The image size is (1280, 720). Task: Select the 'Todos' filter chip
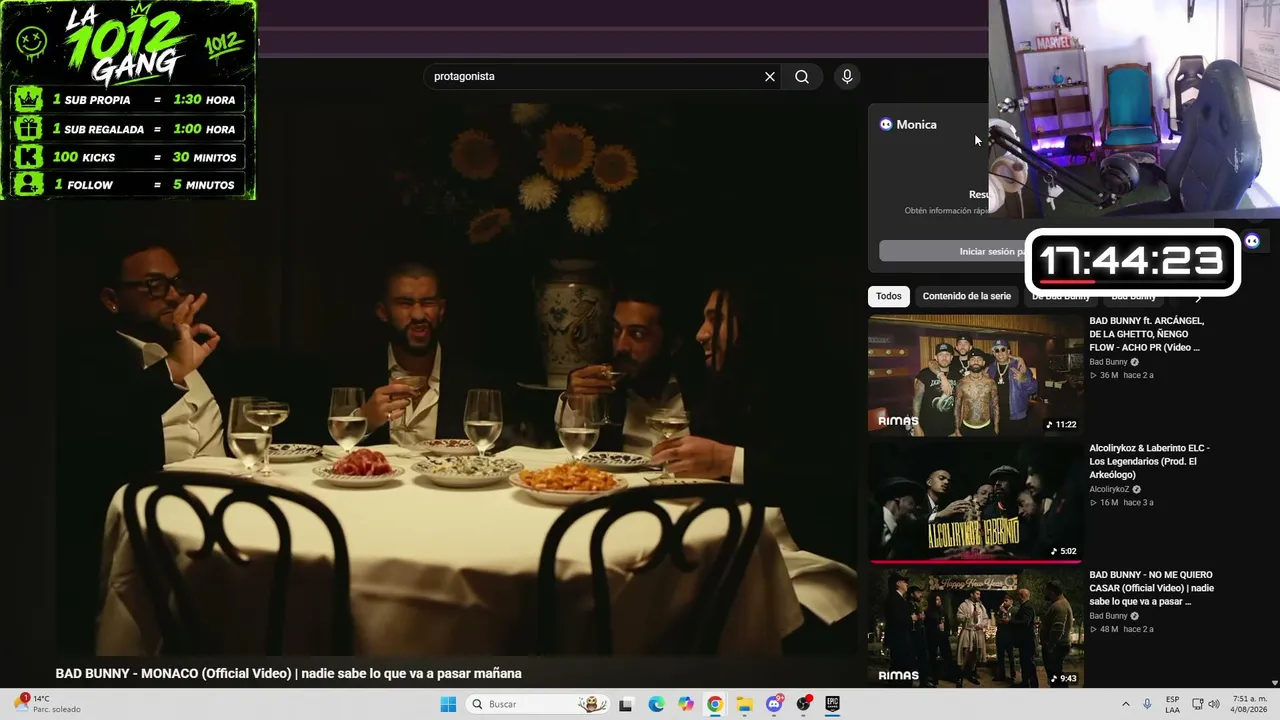[x=889, y=296]
